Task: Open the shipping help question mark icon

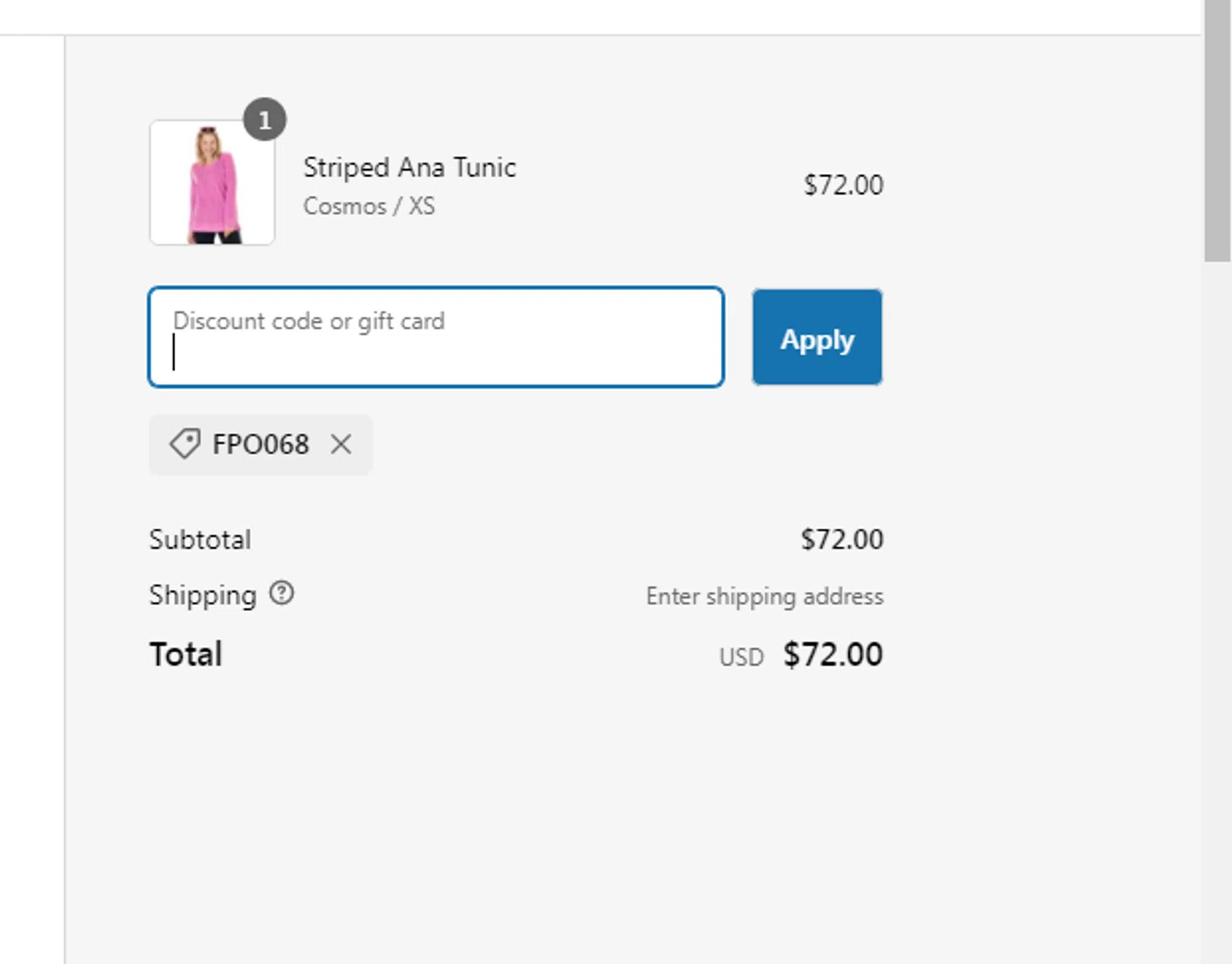Action: pyautogui.click(x=282, y=593)
